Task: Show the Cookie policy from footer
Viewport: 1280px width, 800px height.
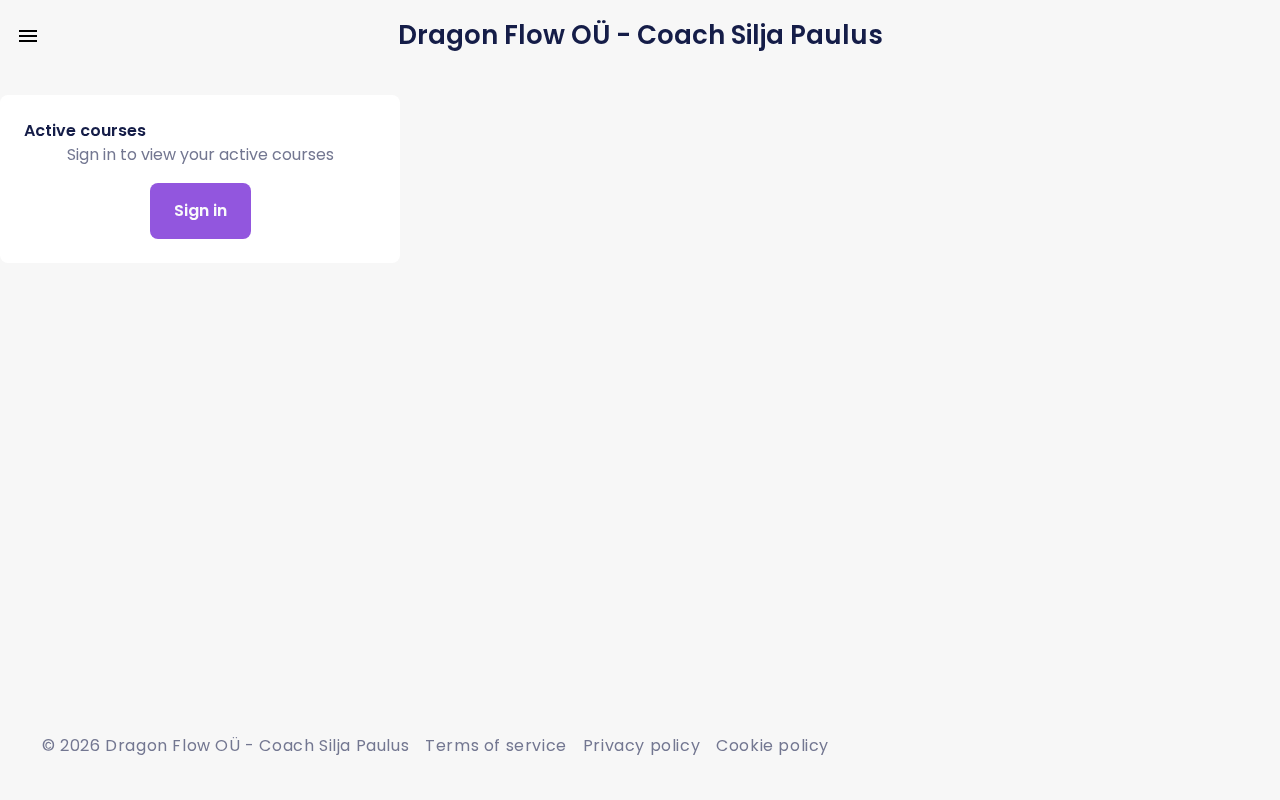Action: point(772,745)
